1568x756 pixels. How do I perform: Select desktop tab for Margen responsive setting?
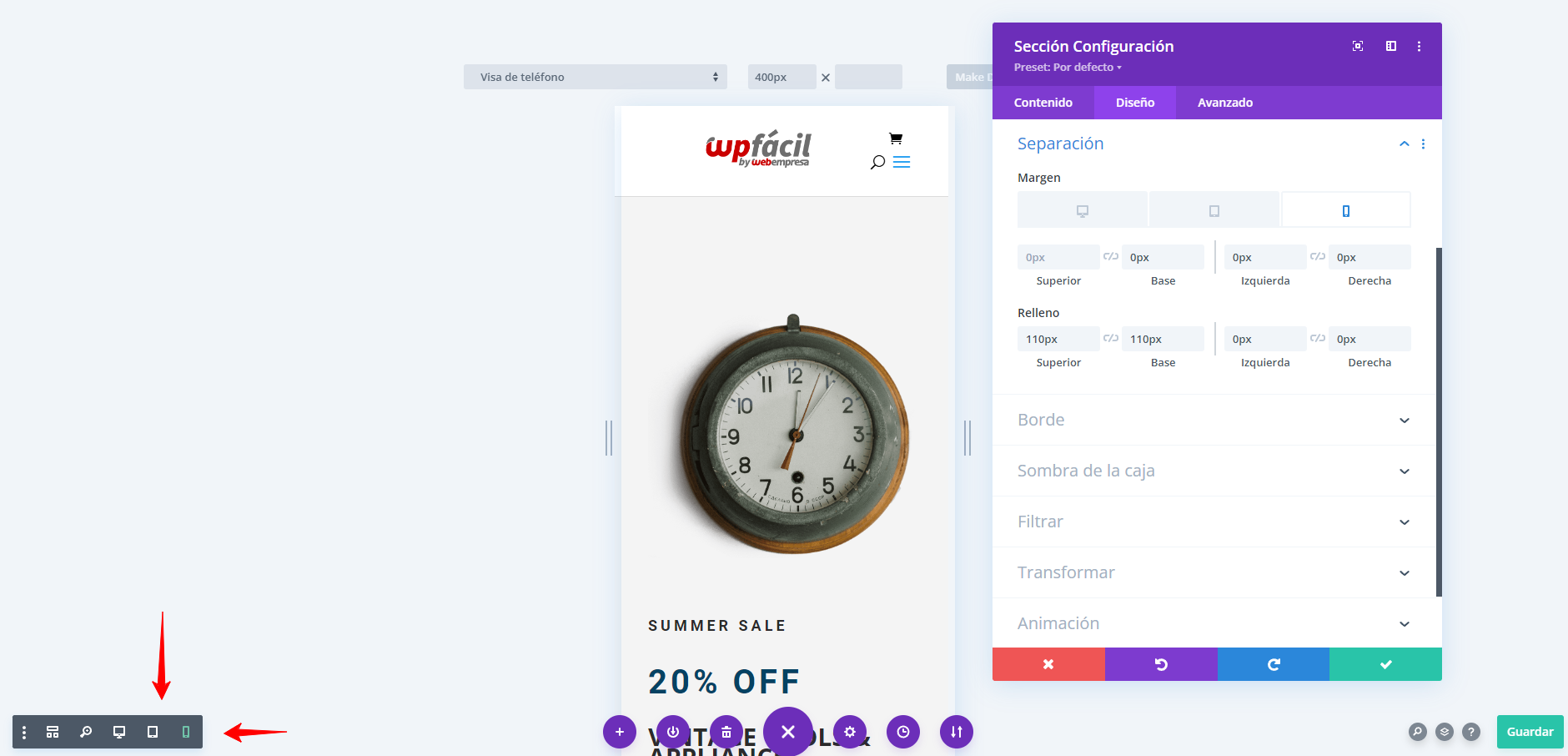pyautogui.click(x=1083, y=210)
